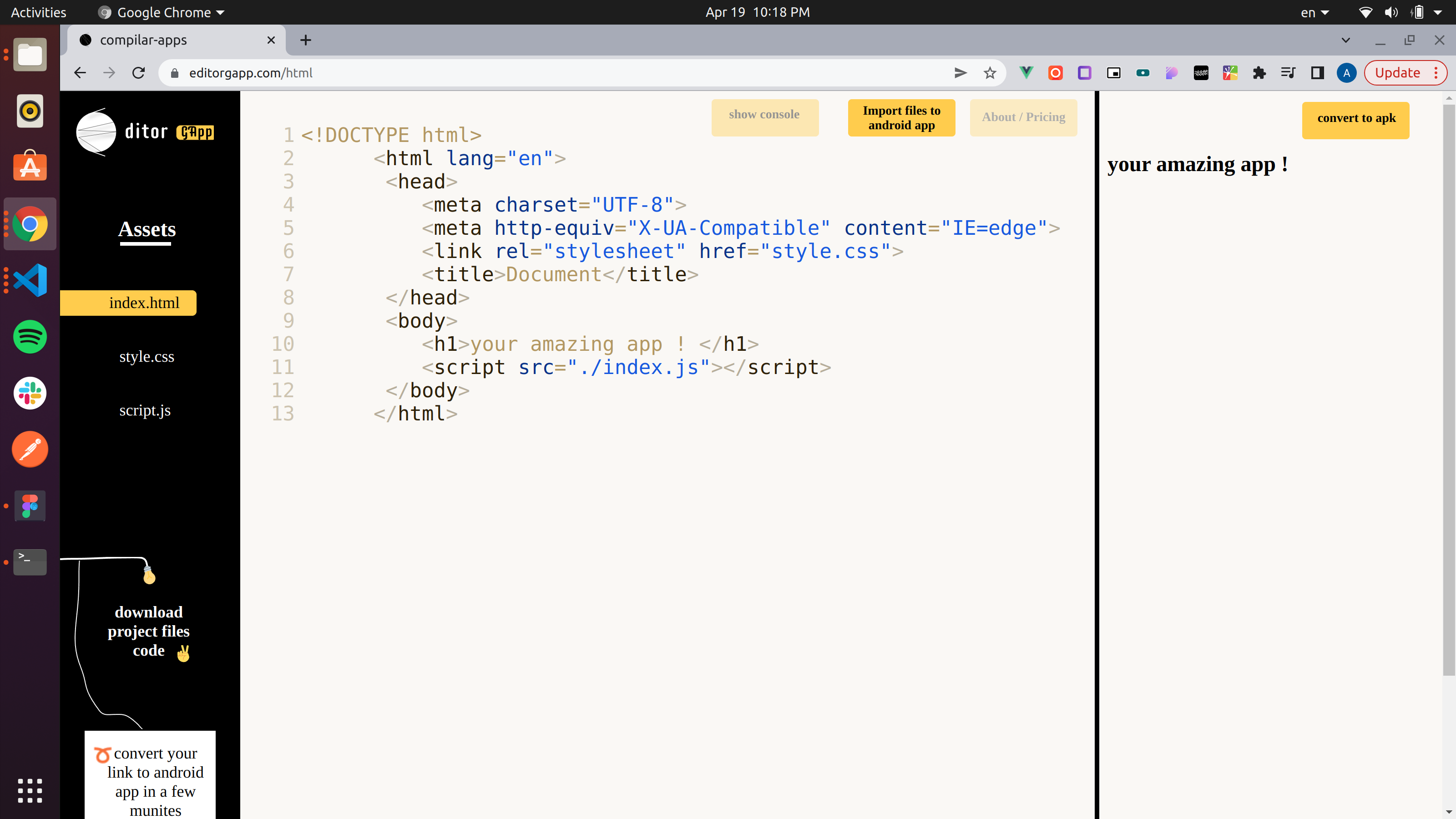Select the index.html file tab
Image resolution: width=1456 pixels, height=819 pixels.
point(145,303)
